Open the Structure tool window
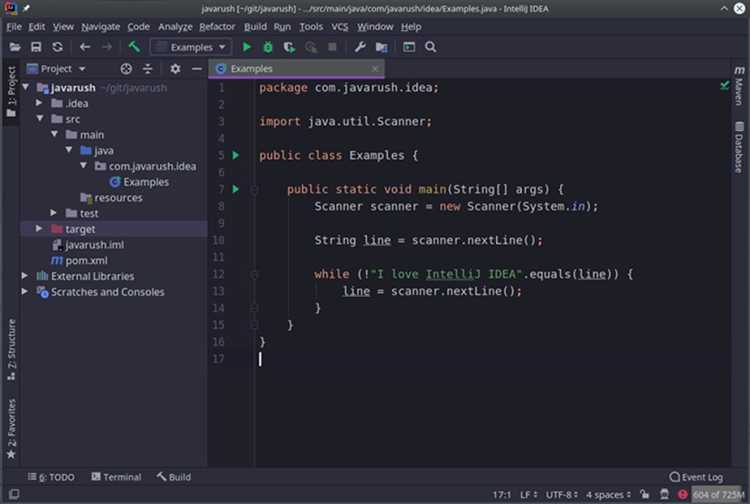The height and width of the screenshot is (504, 750). pos(11,350)
